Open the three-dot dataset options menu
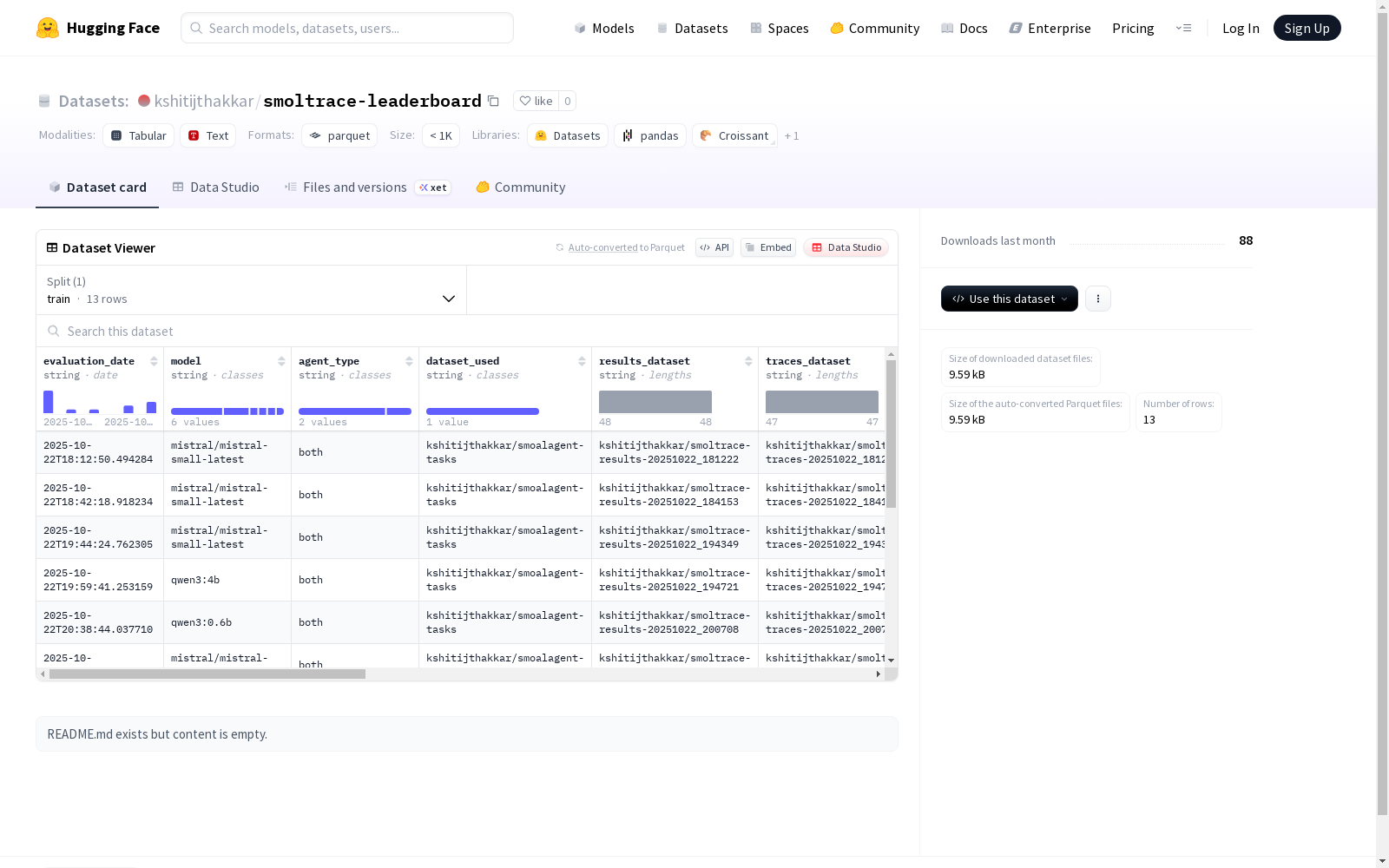The image size is (1389, 868). click(1098, 299)
